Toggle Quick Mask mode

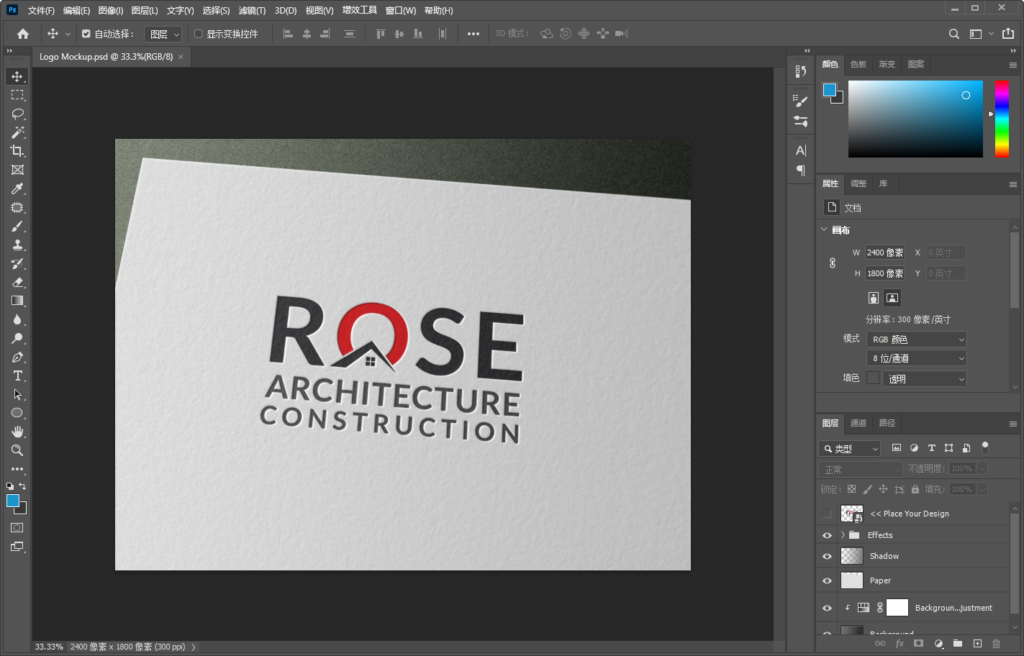[17, 527]
